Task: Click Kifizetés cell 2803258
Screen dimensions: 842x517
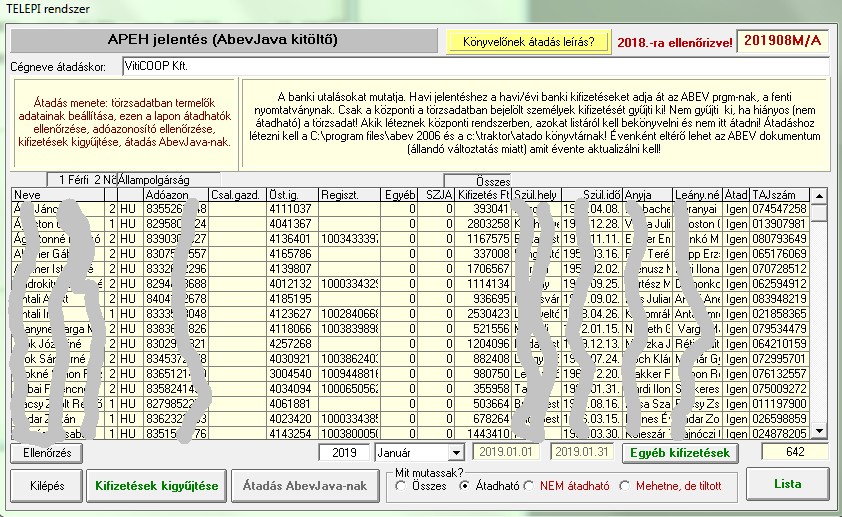Action: (x=483, y=224)
